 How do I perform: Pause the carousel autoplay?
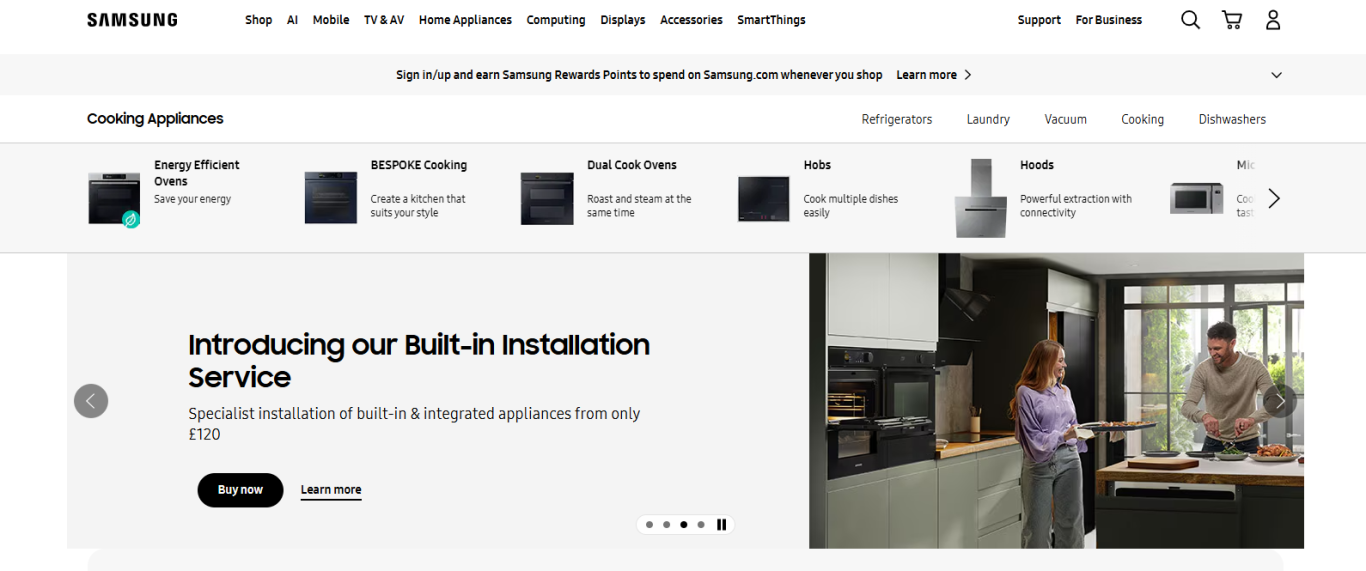pyautogui.click(x=721, y=525)
